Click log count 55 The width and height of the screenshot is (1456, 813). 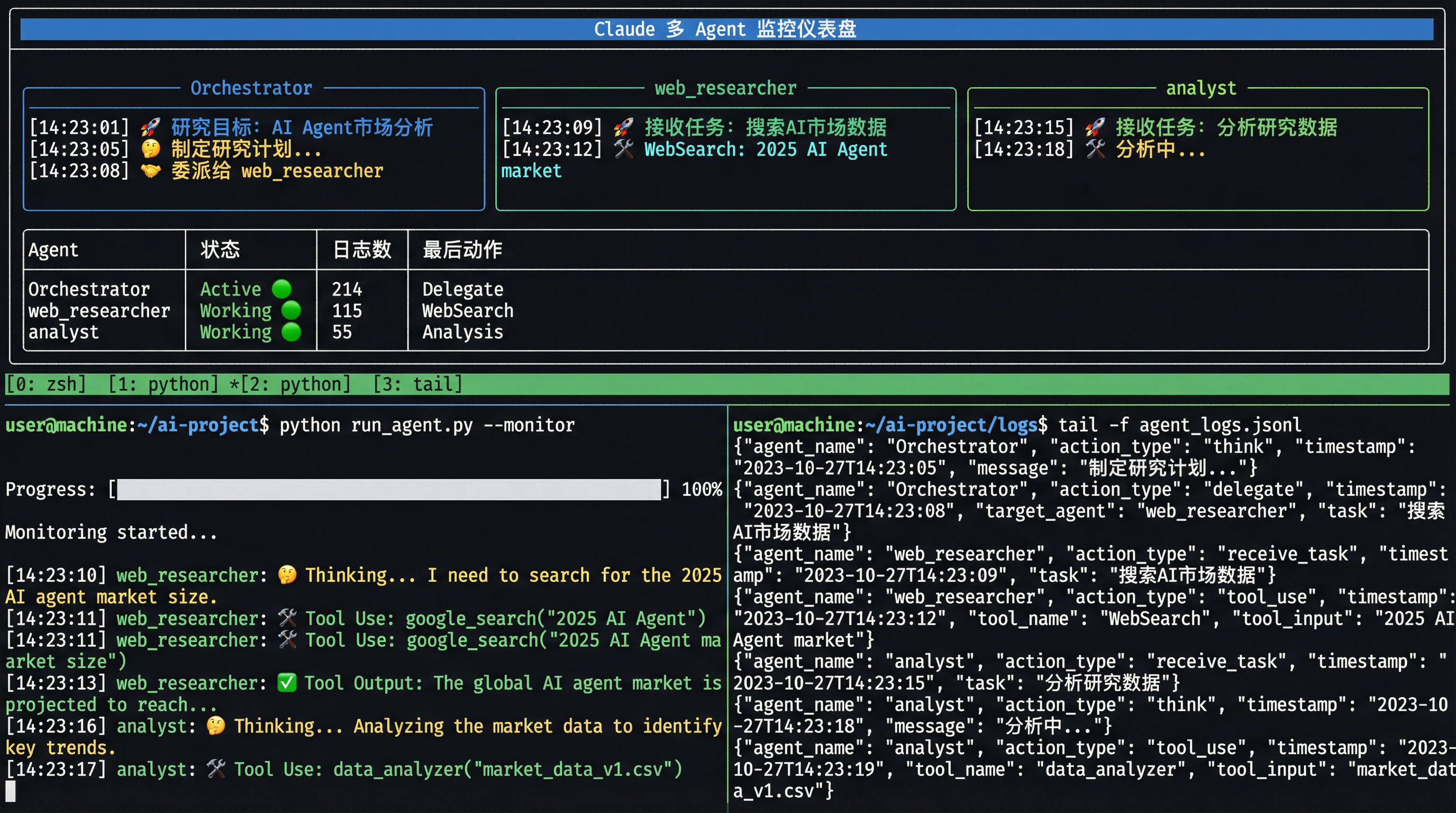click(x=342, y=332)
